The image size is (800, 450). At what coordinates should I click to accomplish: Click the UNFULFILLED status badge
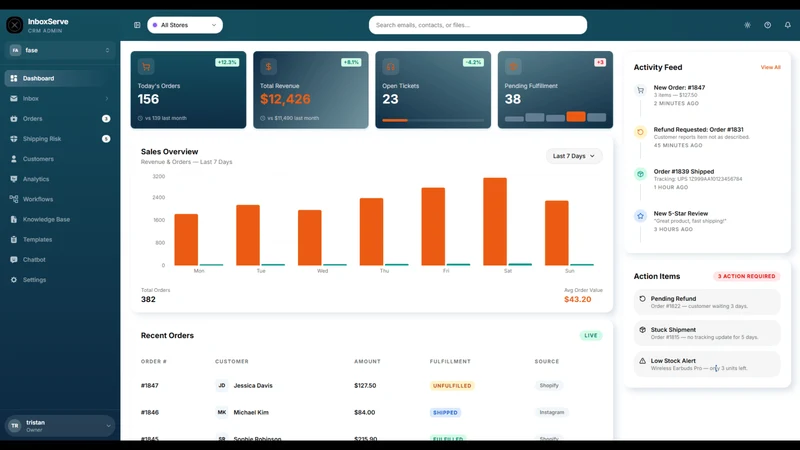(x=452, y=386)
